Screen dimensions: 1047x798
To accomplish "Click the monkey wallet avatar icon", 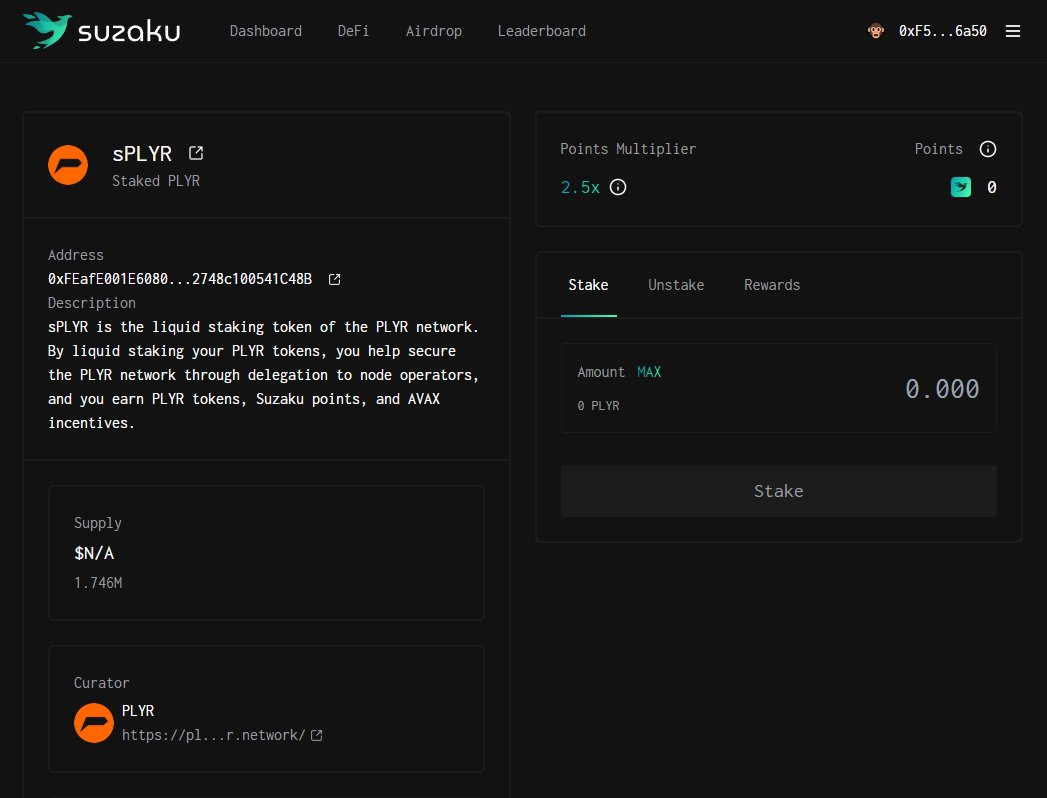I will (875, 31).
